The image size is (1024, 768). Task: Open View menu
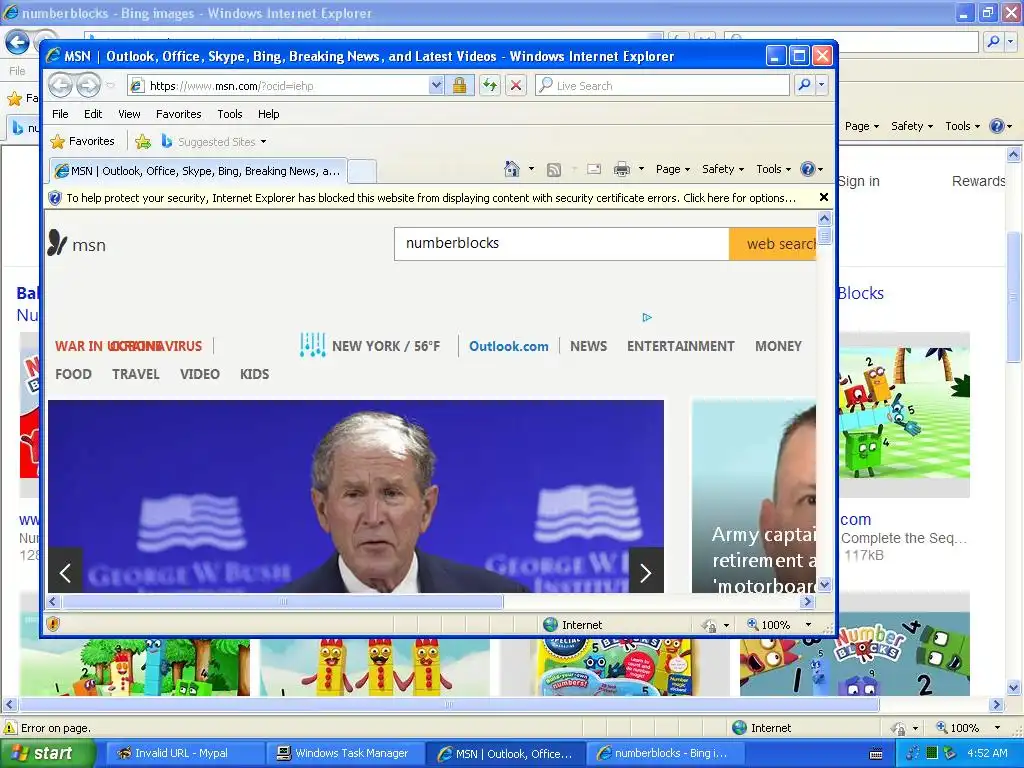(x=129, y=114)
